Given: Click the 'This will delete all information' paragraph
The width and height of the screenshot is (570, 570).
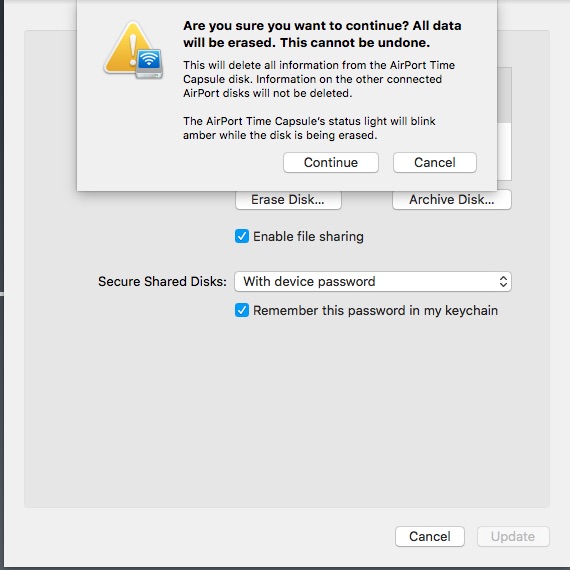Looking at the screenshot, I should pos(319,79).
